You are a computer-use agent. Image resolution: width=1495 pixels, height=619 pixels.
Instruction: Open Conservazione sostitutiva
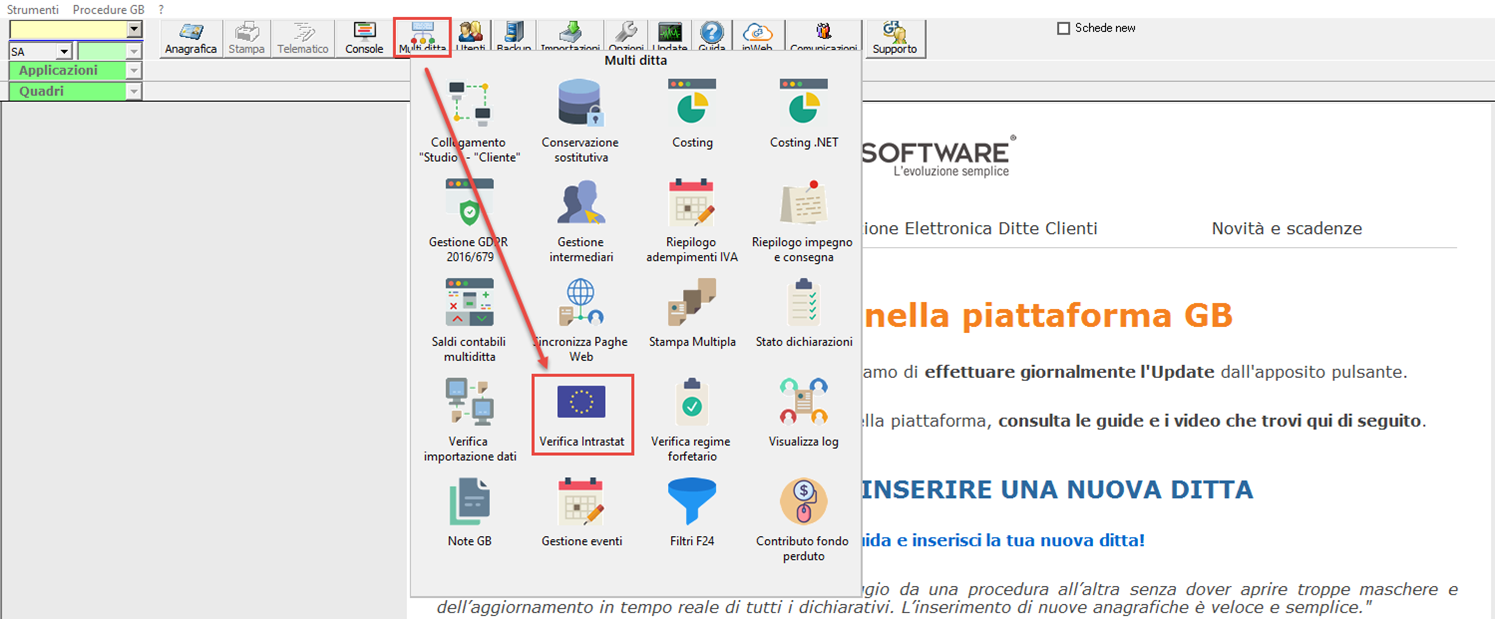point(581,121)
